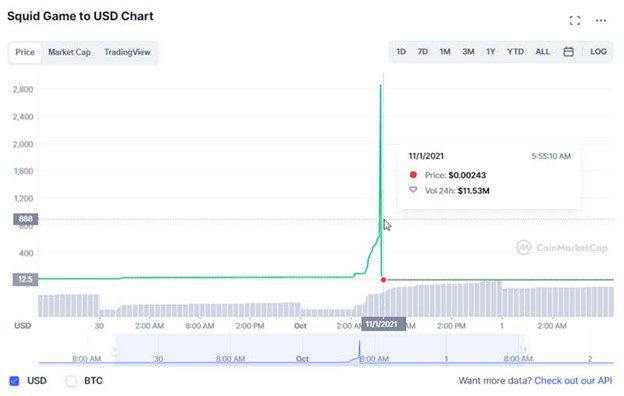Select the YTD time range
Viewport: 624px width, 396px height.
[515, 52]
